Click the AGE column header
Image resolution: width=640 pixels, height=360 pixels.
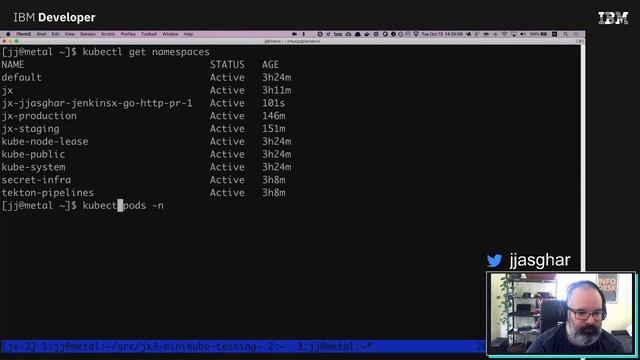tap(270, 64)
